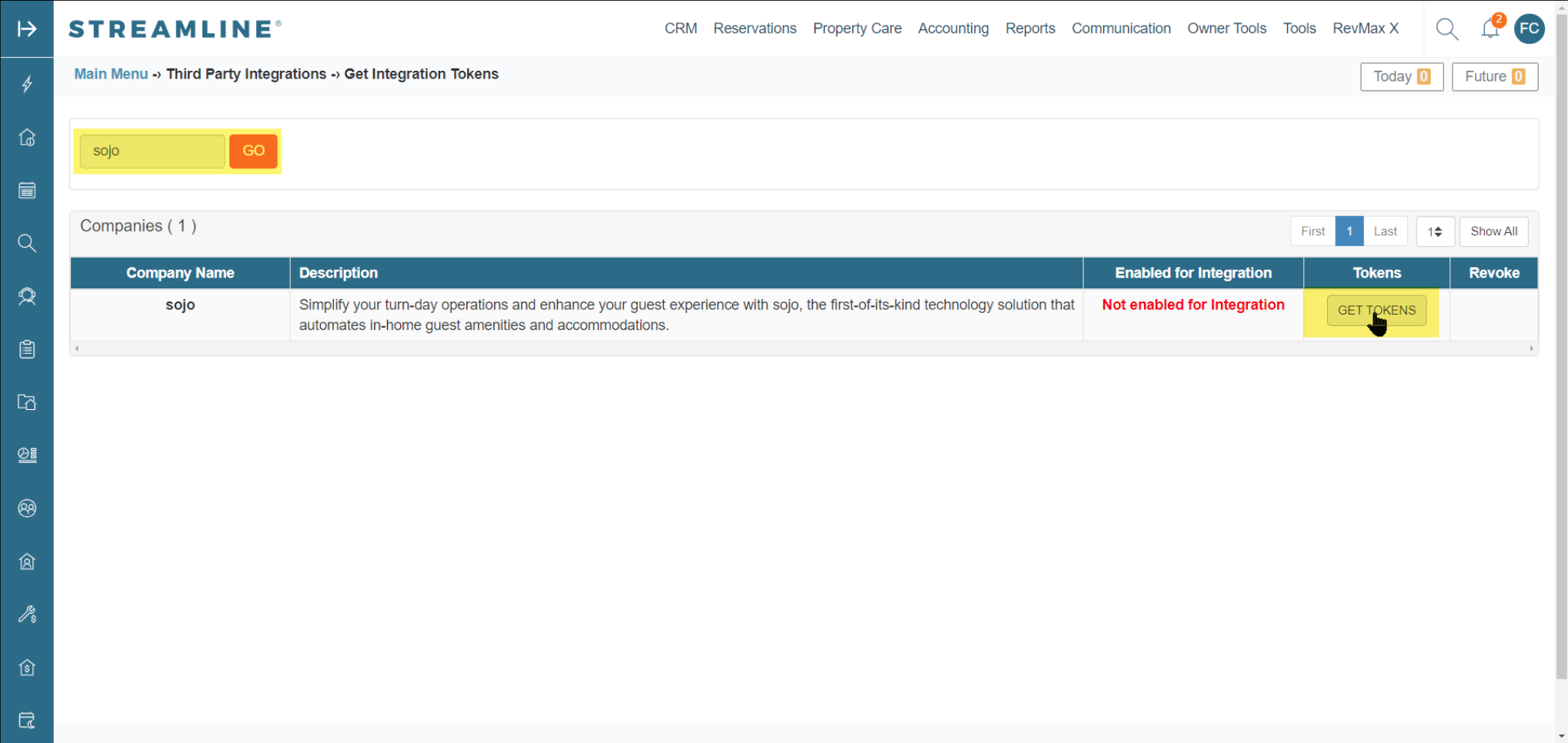Click the company search field containing sojo
Viewport: 1568px width, 743px height.
[x=152, y=151]
